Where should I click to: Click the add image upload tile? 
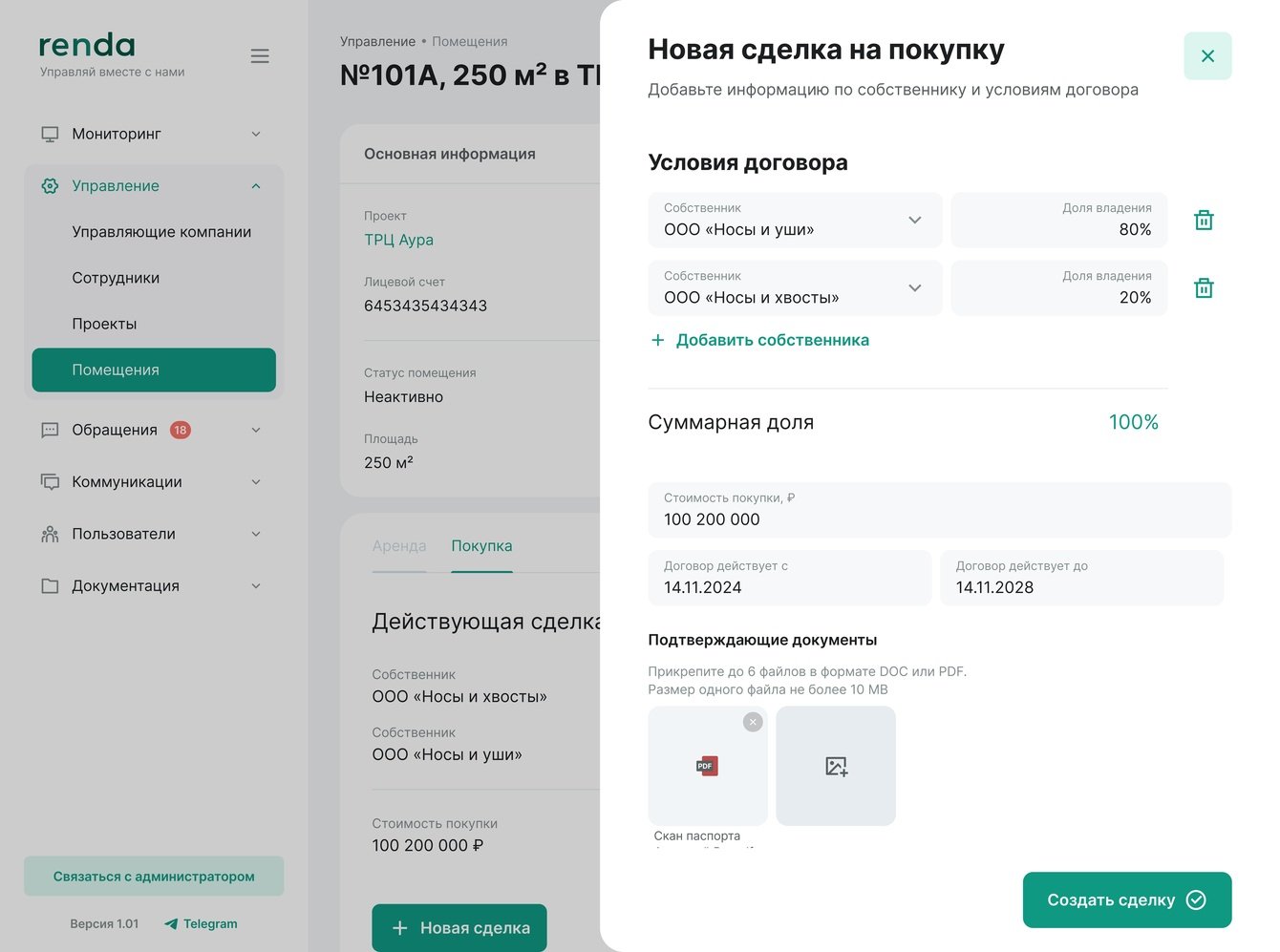coord(836,766)
